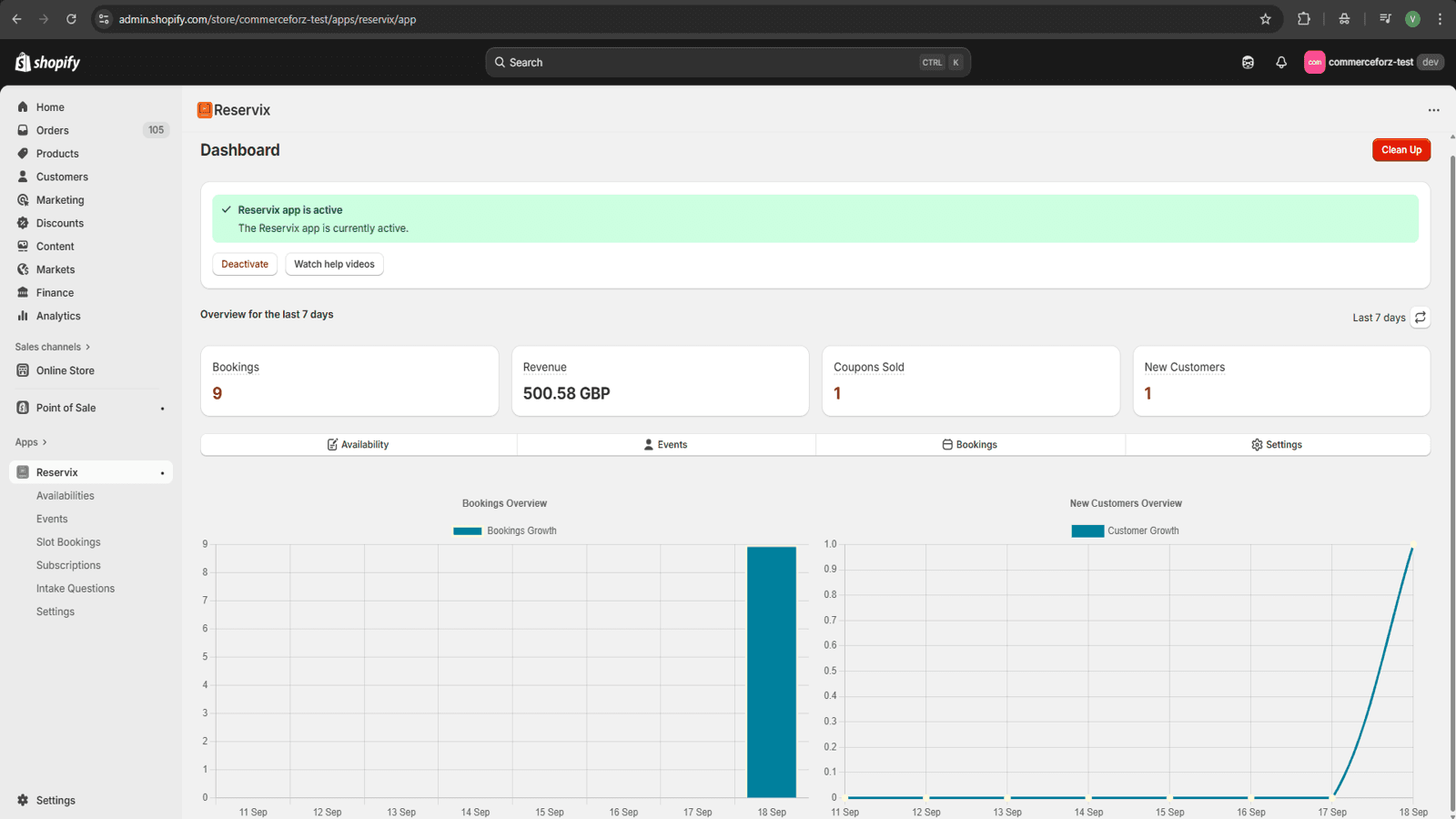Open Discounts in the sidebar
Screen dimensions: 1456x819
(60, 223)
